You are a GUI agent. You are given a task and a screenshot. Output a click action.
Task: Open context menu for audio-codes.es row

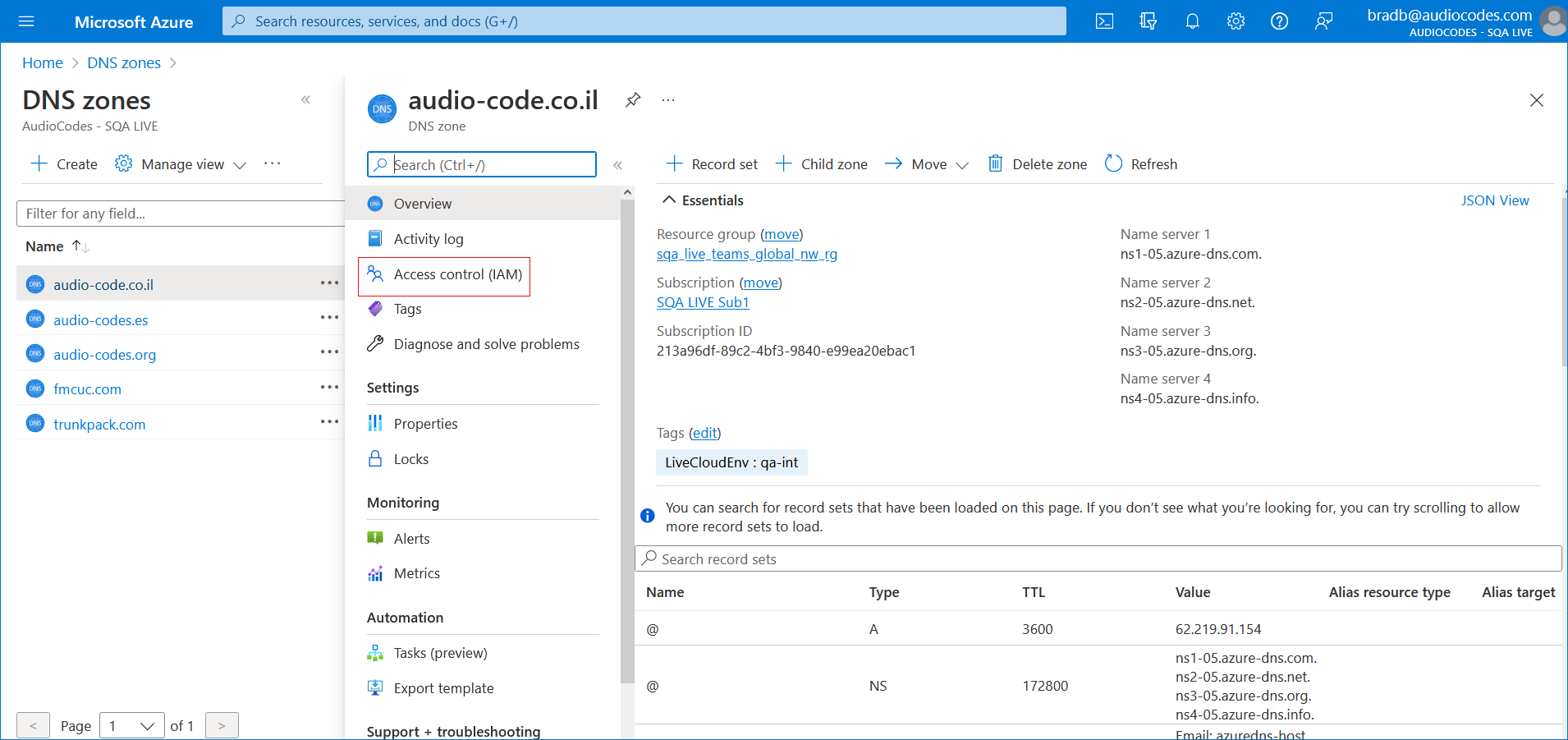pyautogui.click(x=329, y=318)
